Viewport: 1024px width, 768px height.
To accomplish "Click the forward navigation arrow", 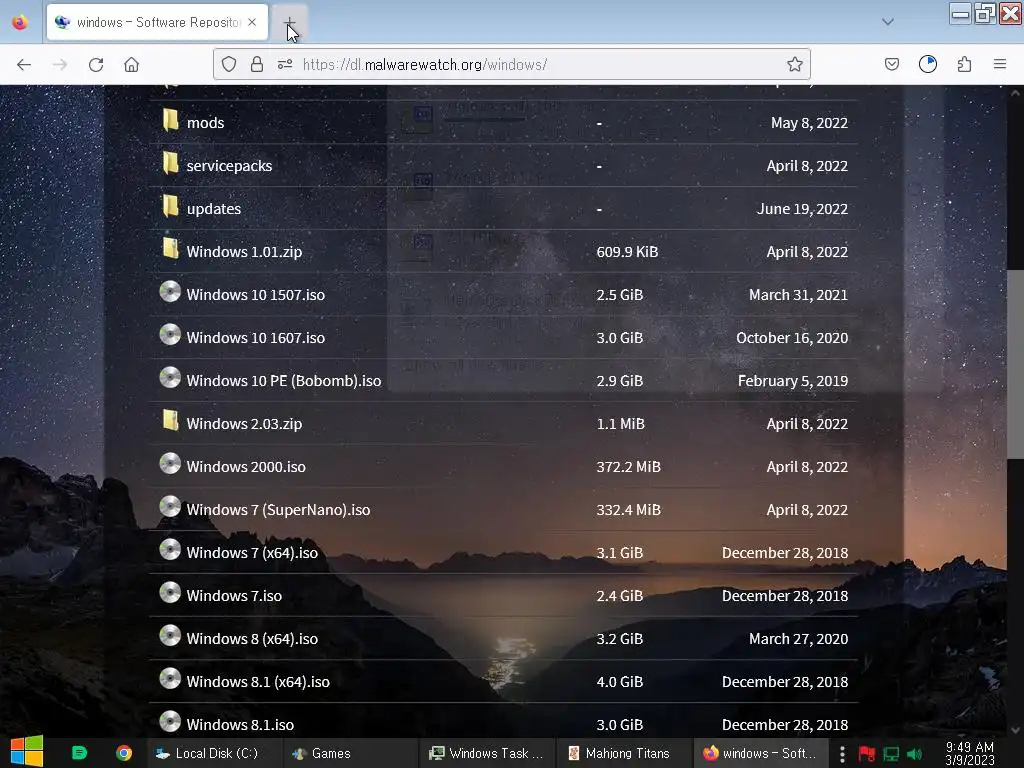I will pyautogui.click(x=60, y=64).
